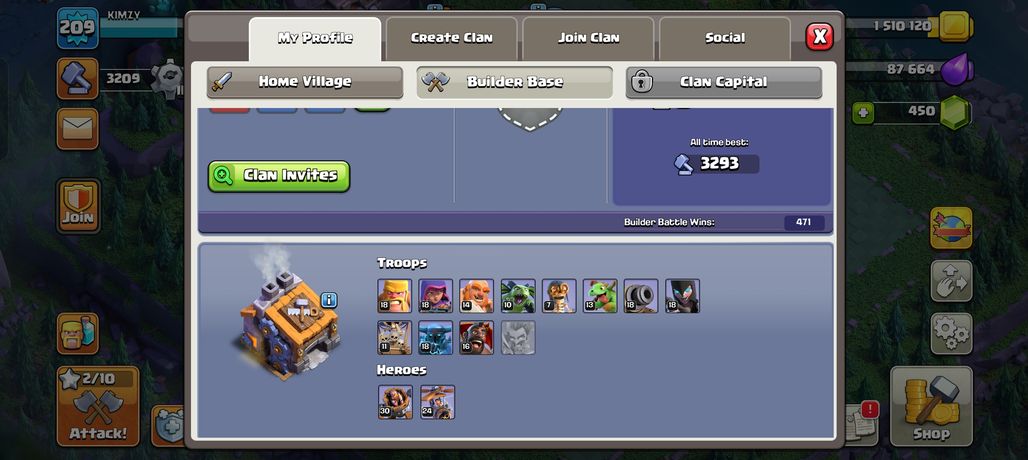This screenshot has height=460, width=1028.
Task: Go to the Social tab
Action: (725, 38)
